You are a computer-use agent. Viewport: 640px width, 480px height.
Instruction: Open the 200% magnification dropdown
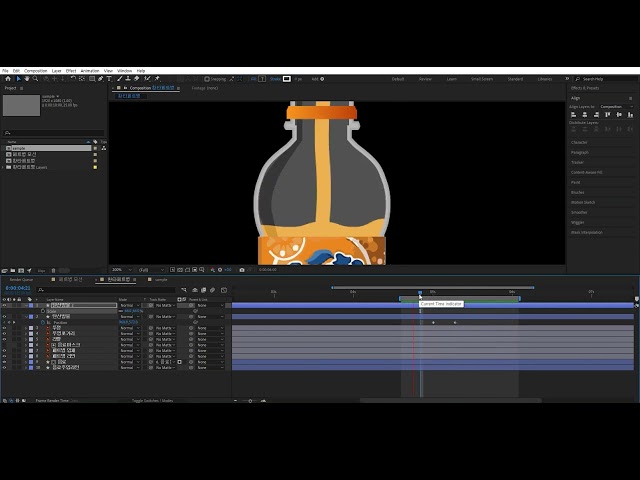(x=122, y=270)
